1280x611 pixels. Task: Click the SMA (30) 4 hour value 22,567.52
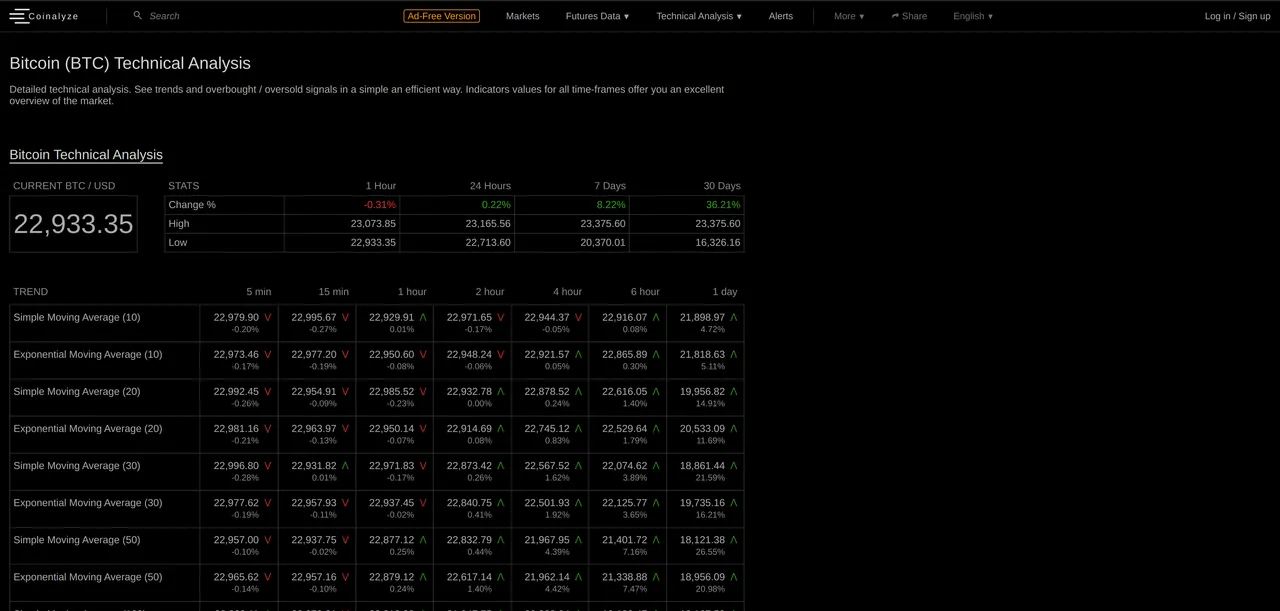click(x=547, y=466)
